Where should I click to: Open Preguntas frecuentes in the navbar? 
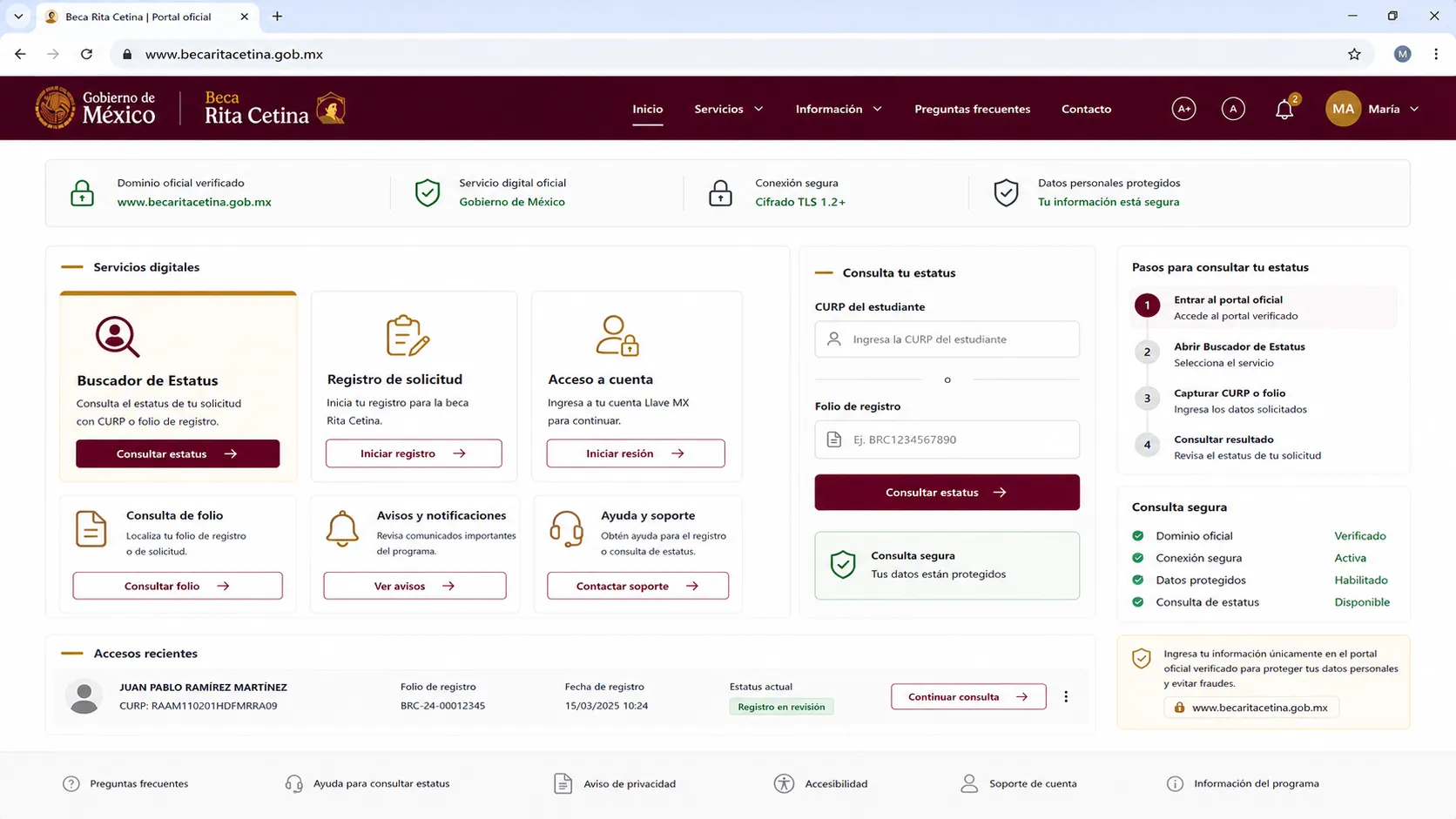click(972, 109)
